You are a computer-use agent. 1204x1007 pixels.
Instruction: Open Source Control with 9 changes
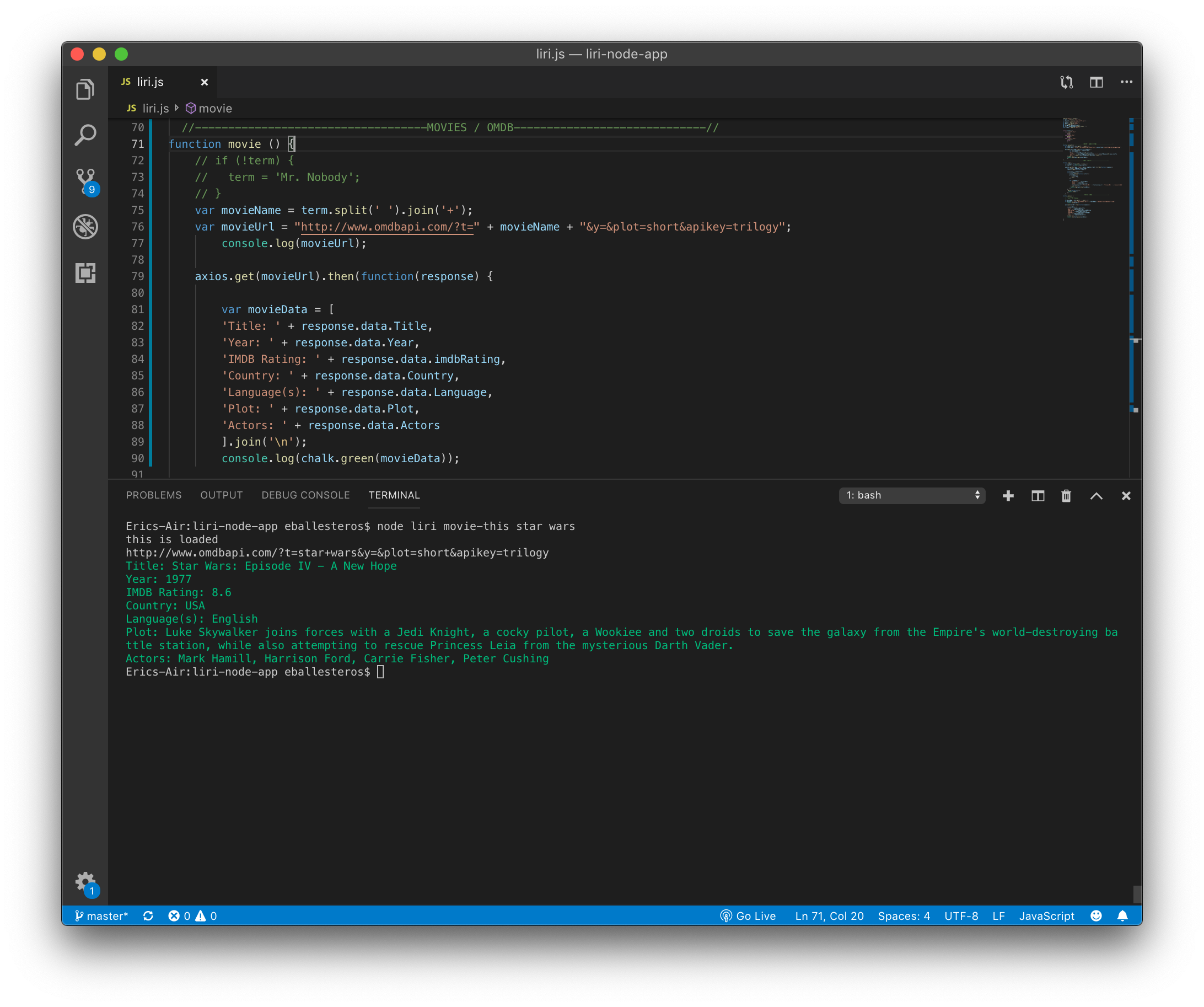pyautogui.click(x=86, y=181)
